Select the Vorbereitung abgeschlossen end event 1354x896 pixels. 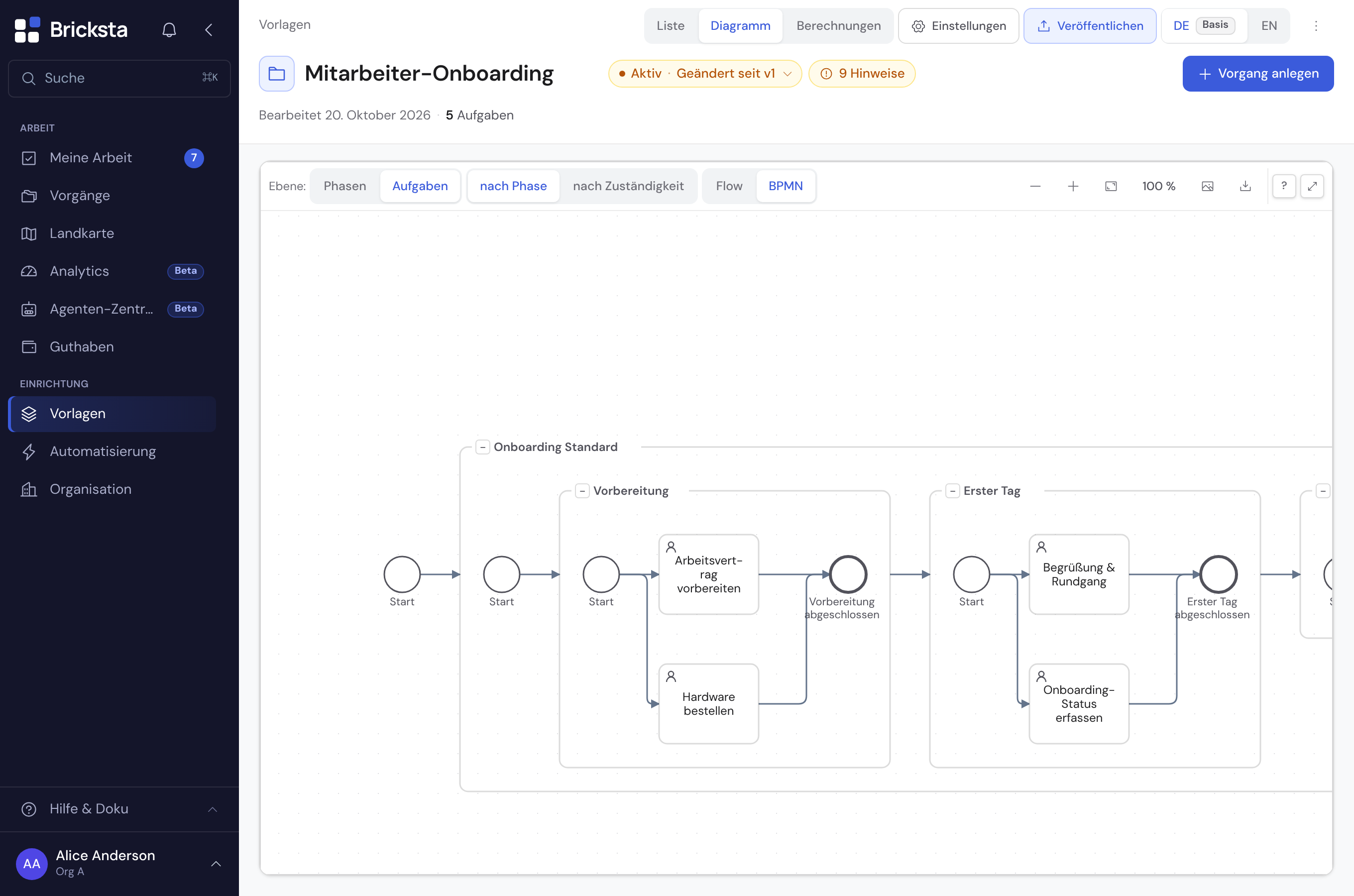click(848, 574)
